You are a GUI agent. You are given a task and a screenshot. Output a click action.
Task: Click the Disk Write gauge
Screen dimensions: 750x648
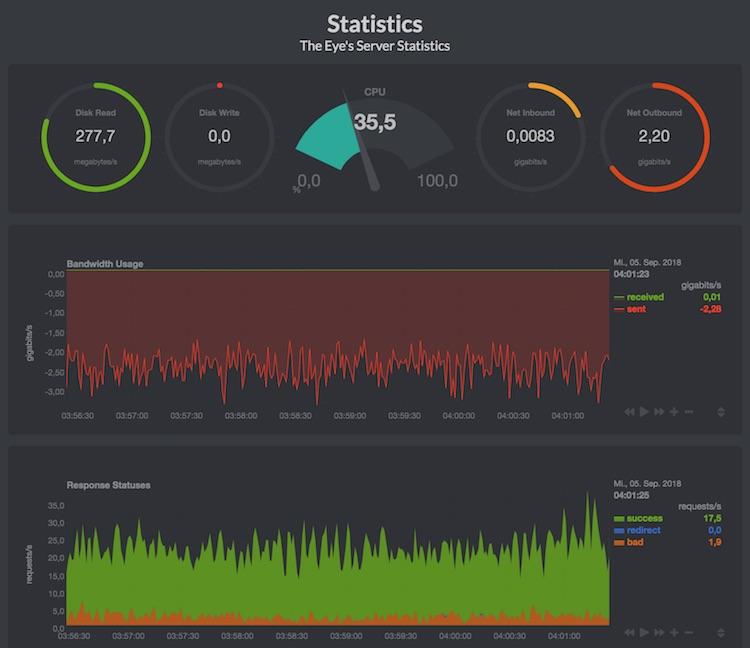click(x=220, y=137)
